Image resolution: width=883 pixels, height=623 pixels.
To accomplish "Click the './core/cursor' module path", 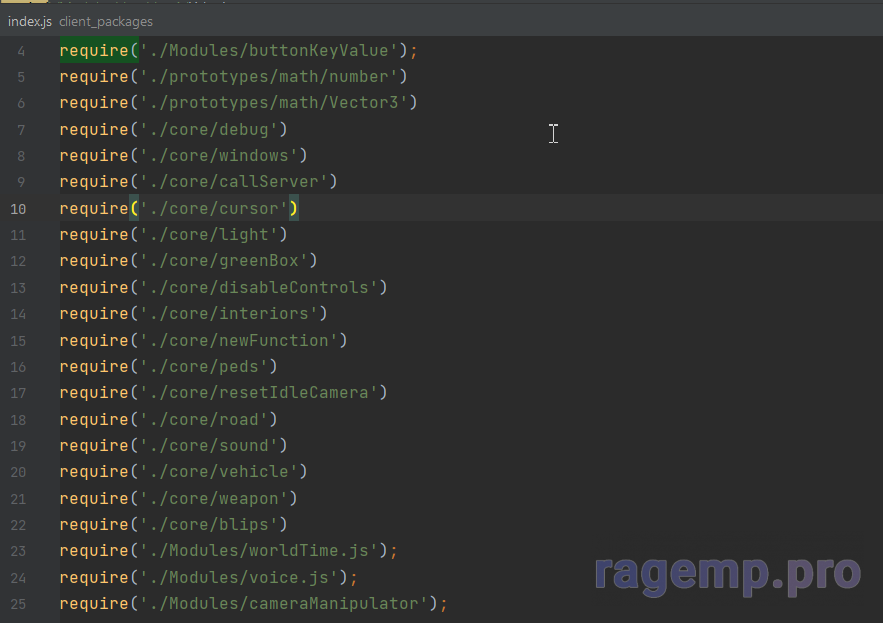I will pos(214,208).
